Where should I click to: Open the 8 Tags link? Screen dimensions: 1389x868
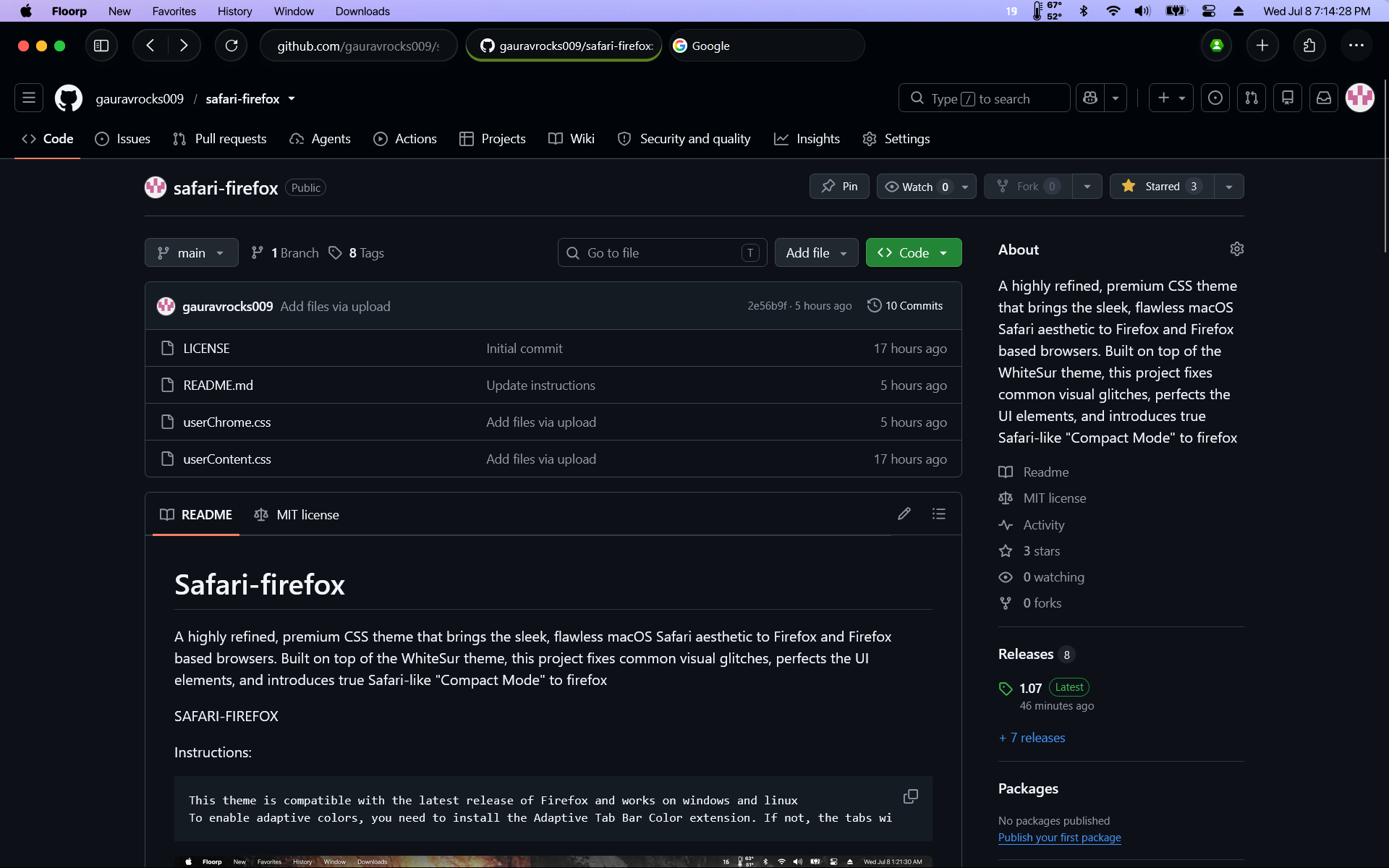[x=357, y=252]
